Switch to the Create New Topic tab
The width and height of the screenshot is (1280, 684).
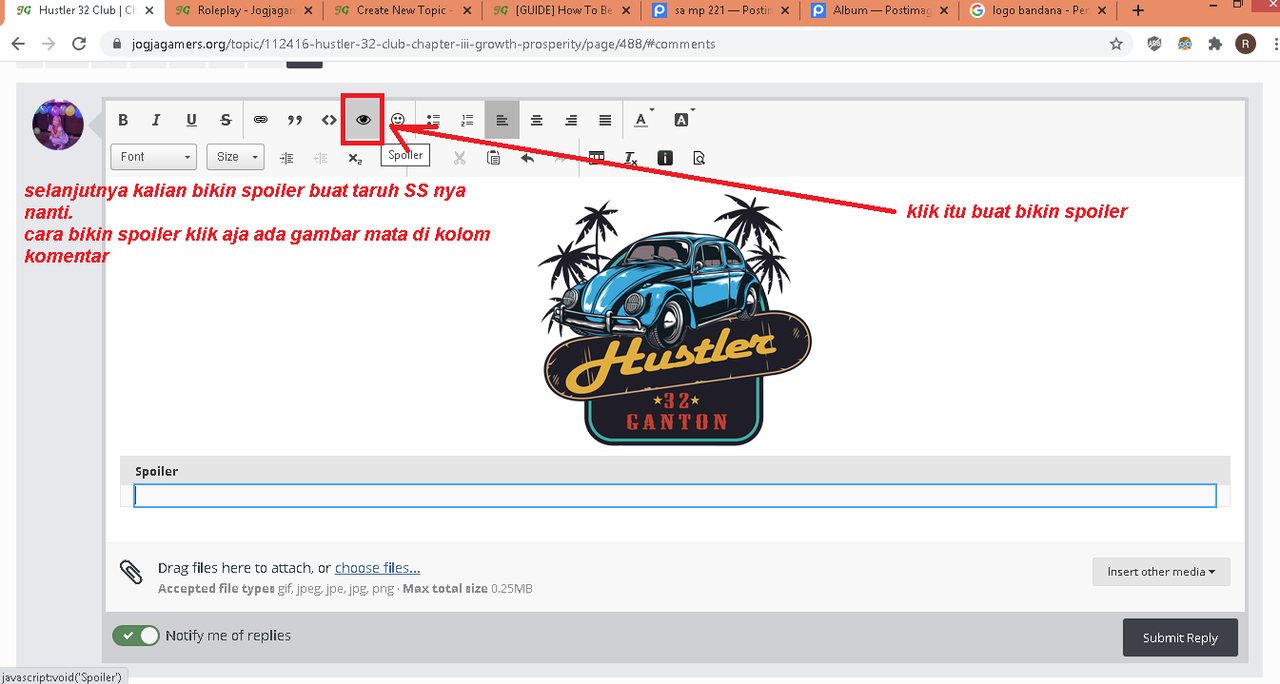pos(401,10)
